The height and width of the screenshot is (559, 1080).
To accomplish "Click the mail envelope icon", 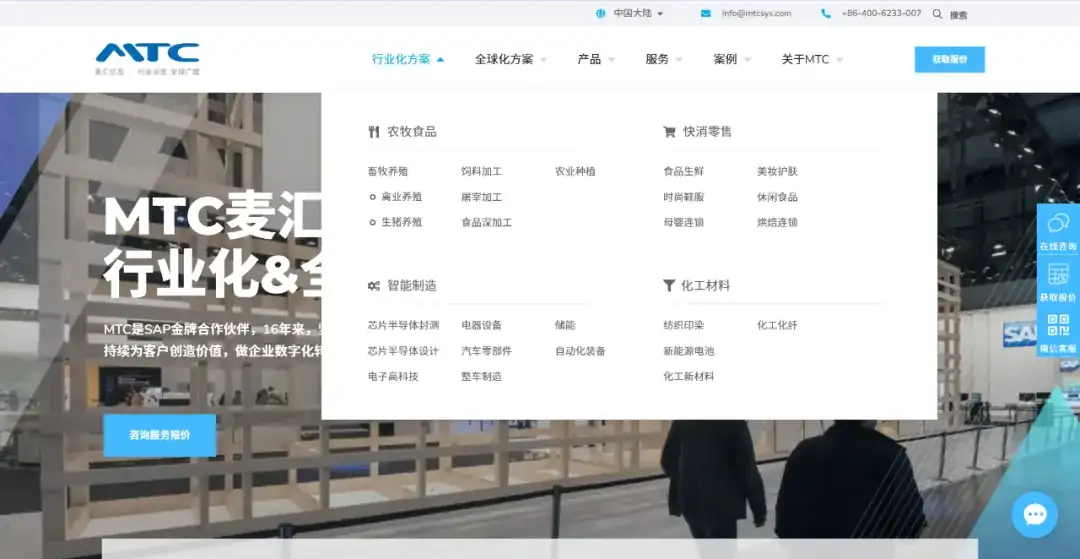I will (x=705, y=14).
